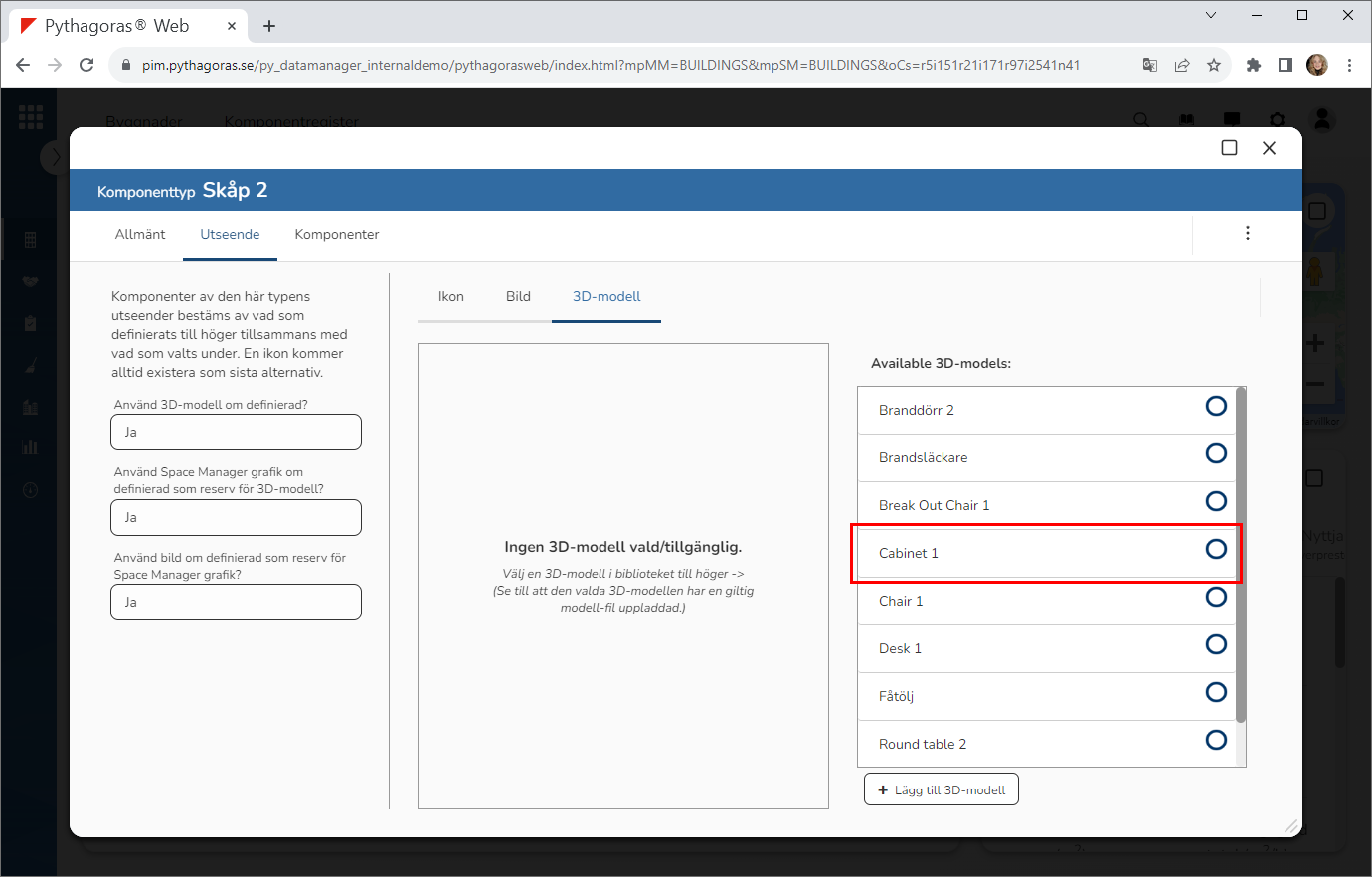1372x877 pixels.
Task: Click the Google Translate icon in the address bar
Action: pos(1150,65)
